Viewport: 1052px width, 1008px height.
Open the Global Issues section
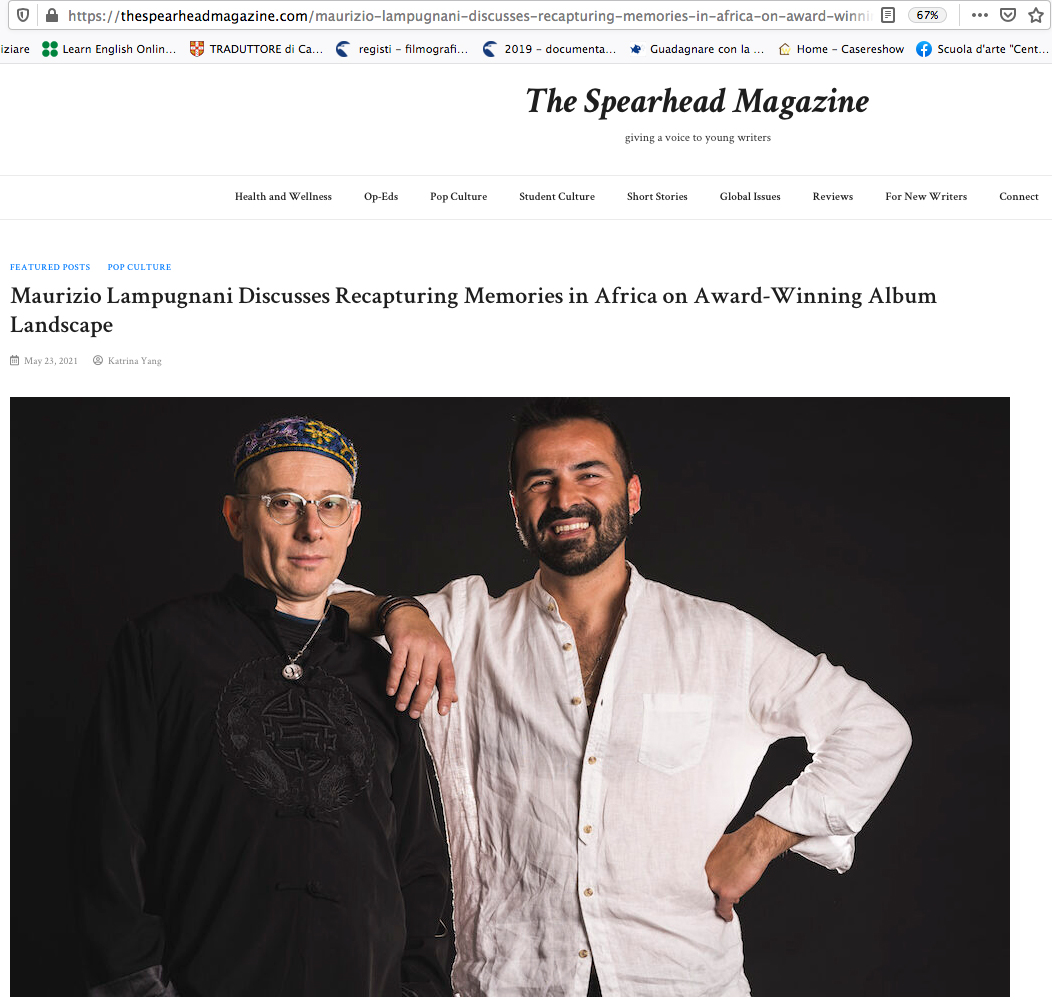pos(750,197)
